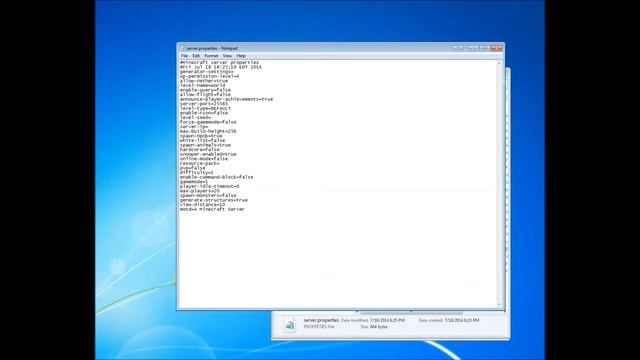Click the 'announce-player-achievements=true' line
The width and height of the screenshot is (640, 360).
click(x=226, y=99)
